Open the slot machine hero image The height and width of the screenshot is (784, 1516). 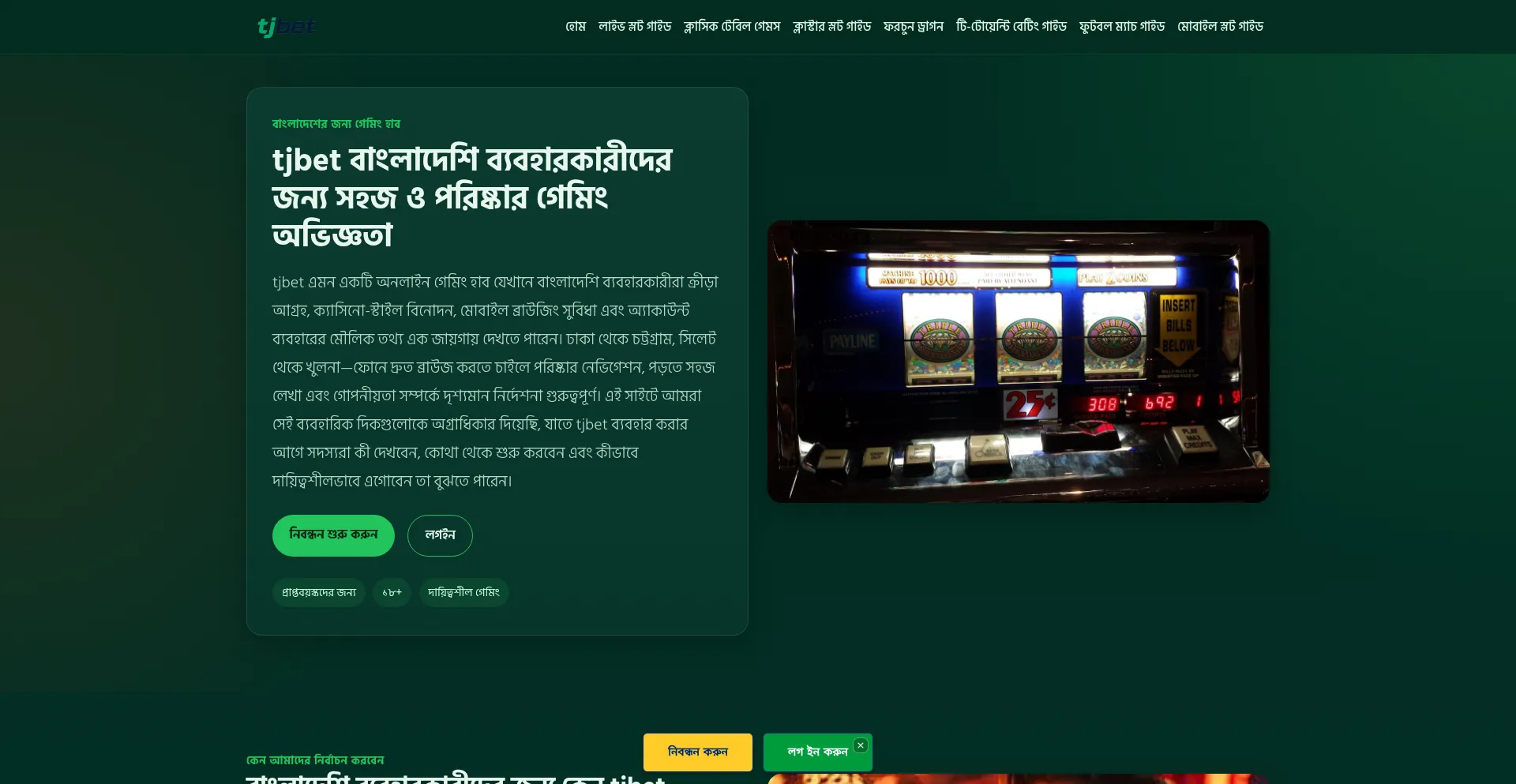pyautogui.click(x=1019, y=362)
